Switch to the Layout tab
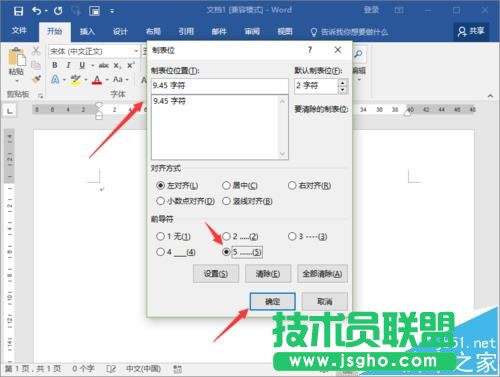This screenshot has height=377, width=500. pyautogui.click(x=153, y=32)
